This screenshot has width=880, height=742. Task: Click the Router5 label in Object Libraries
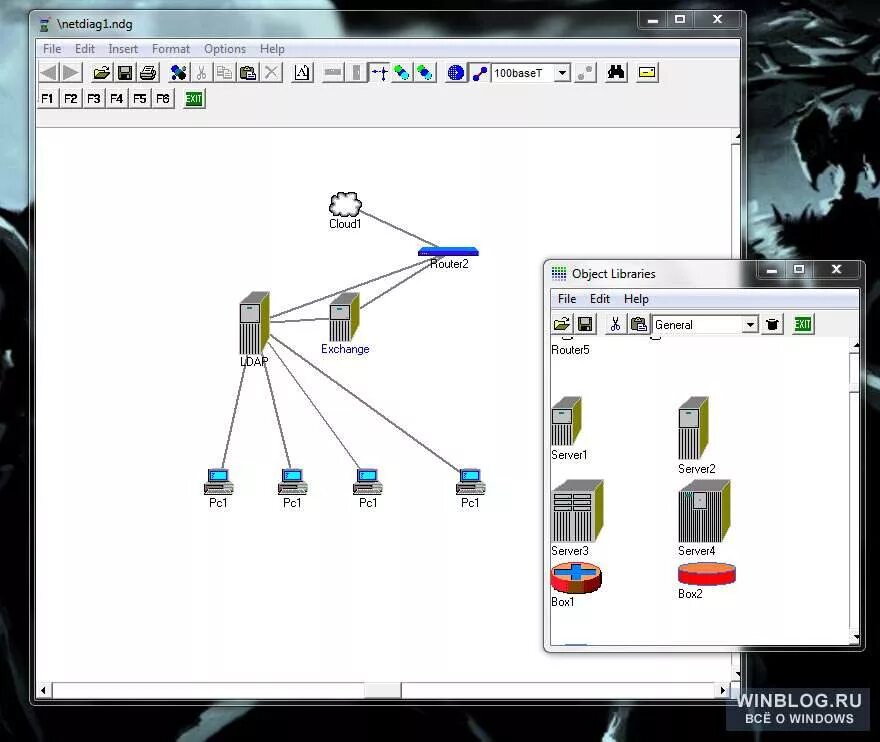(x=570, y=350)
